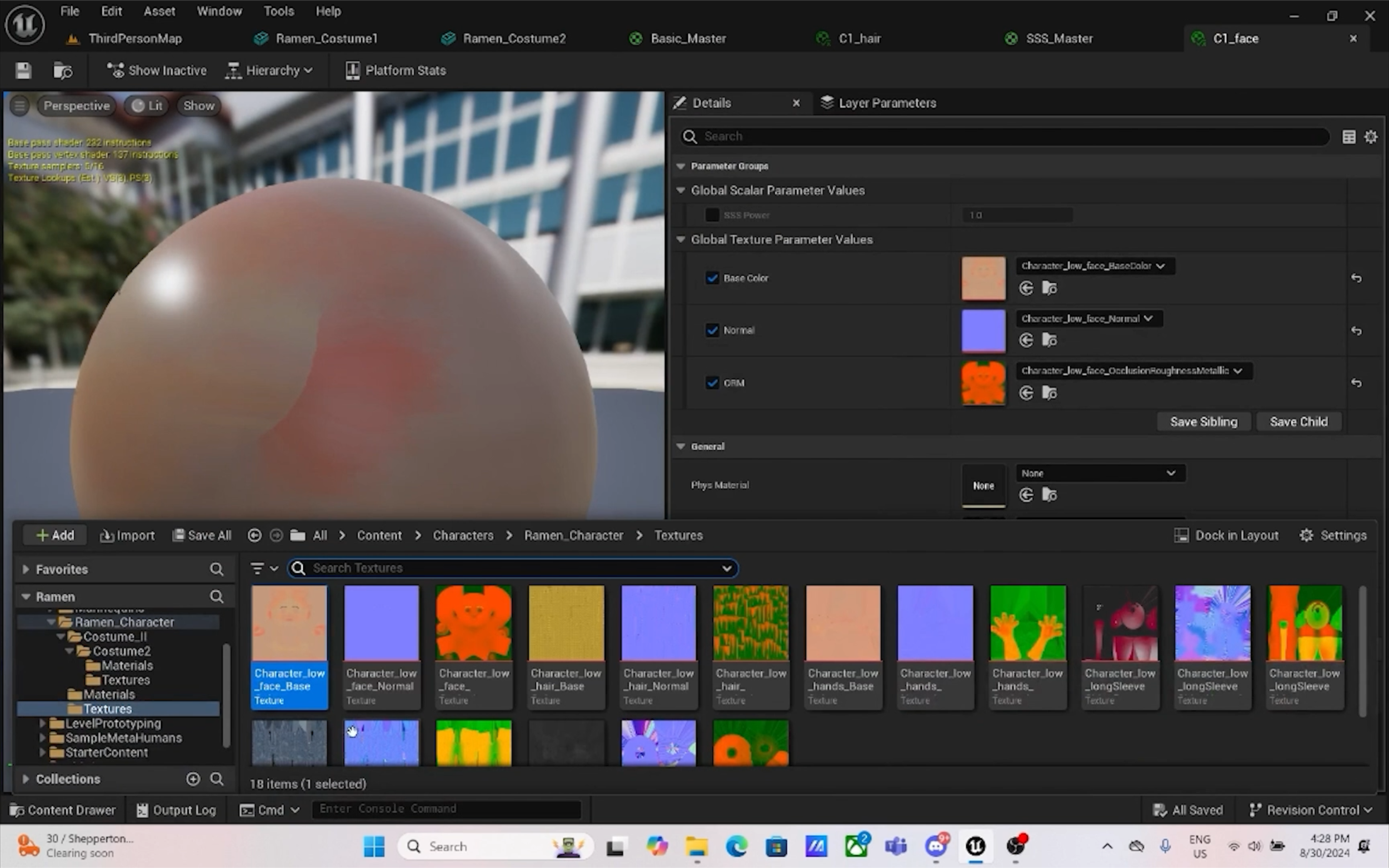Select the Costume_II folder in tree
This screenshot has height=868, width=1389.
tap(115, 636)
